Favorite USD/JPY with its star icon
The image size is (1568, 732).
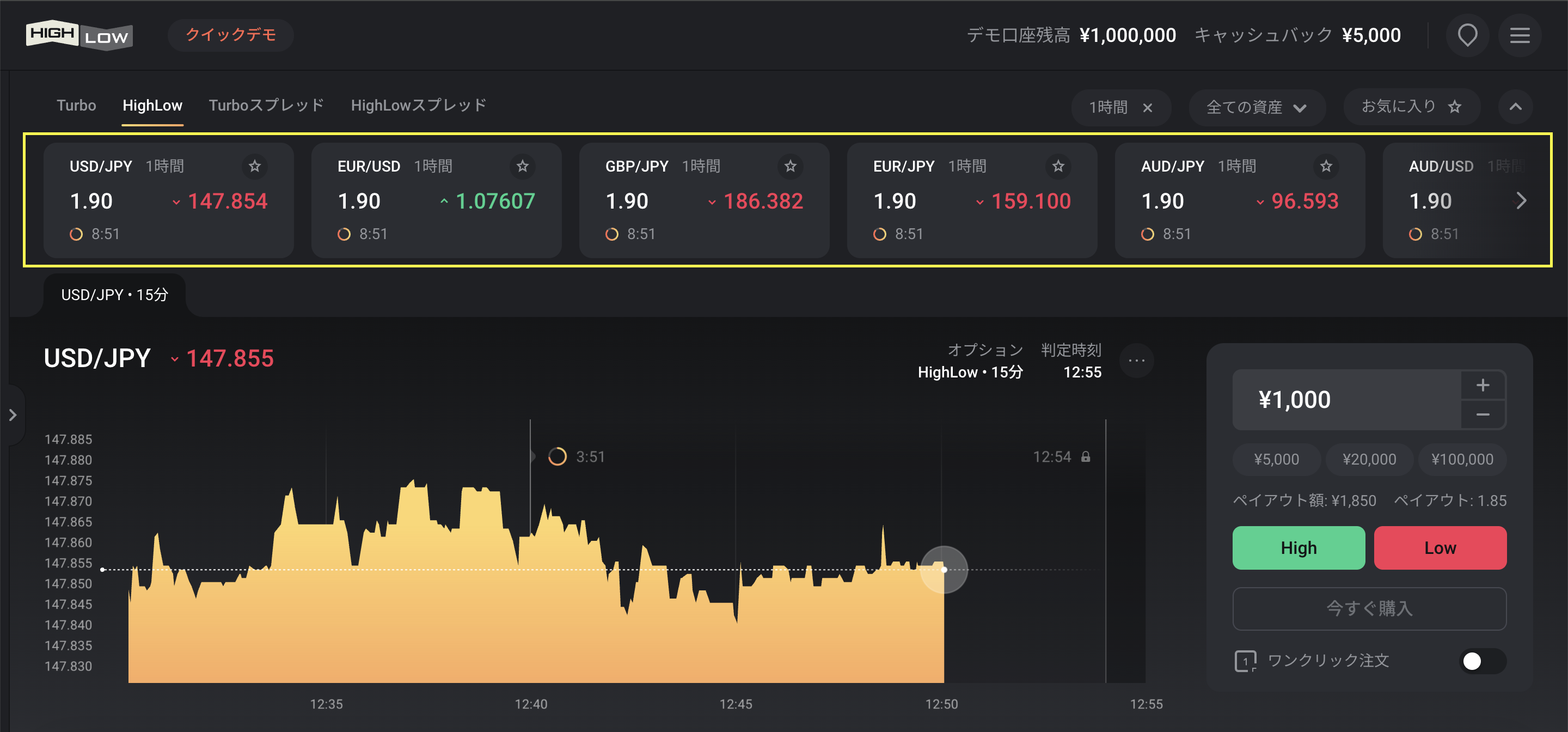tap(254, 166)
